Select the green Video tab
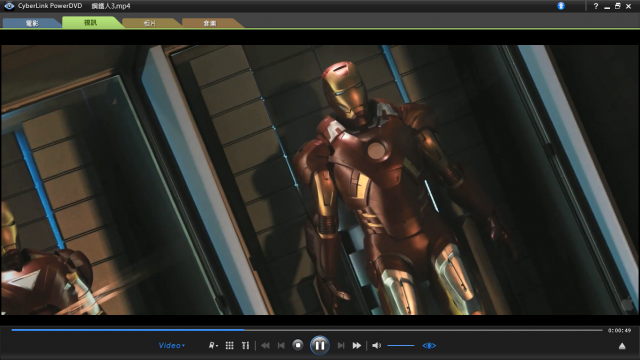This screenshot has height=360, width=640. pos(91,22)
